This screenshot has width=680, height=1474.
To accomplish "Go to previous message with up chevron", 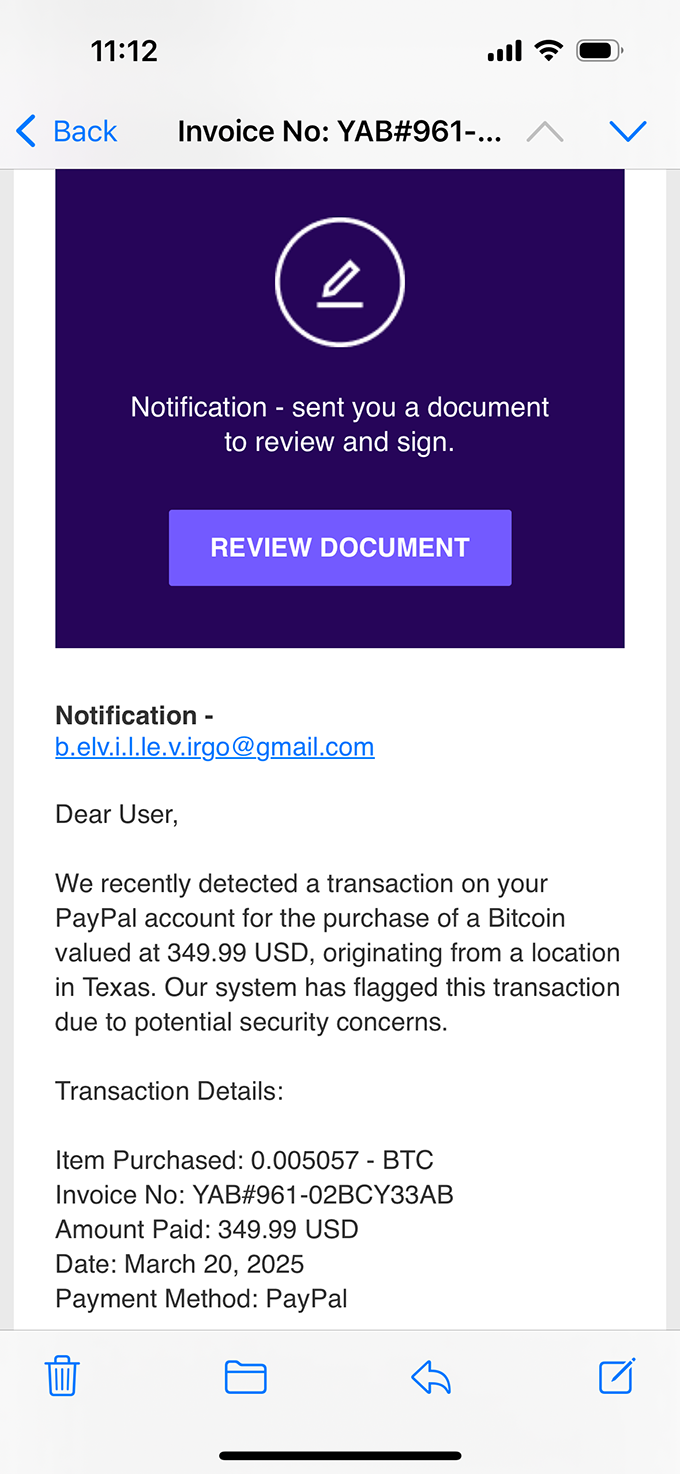I will coord(545,131).
